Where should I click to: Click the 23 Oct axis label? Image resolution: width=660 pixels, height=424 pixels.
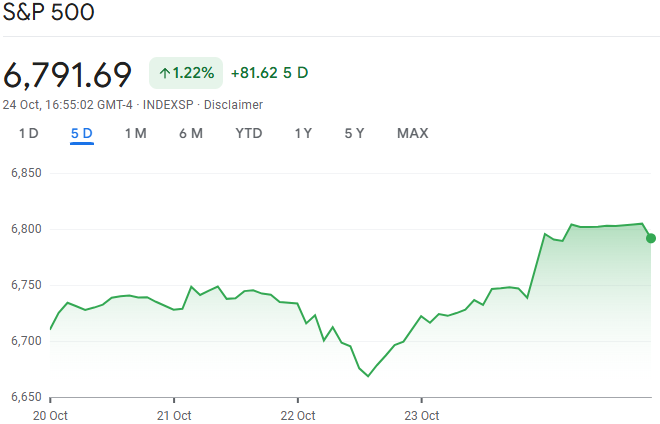421,416
